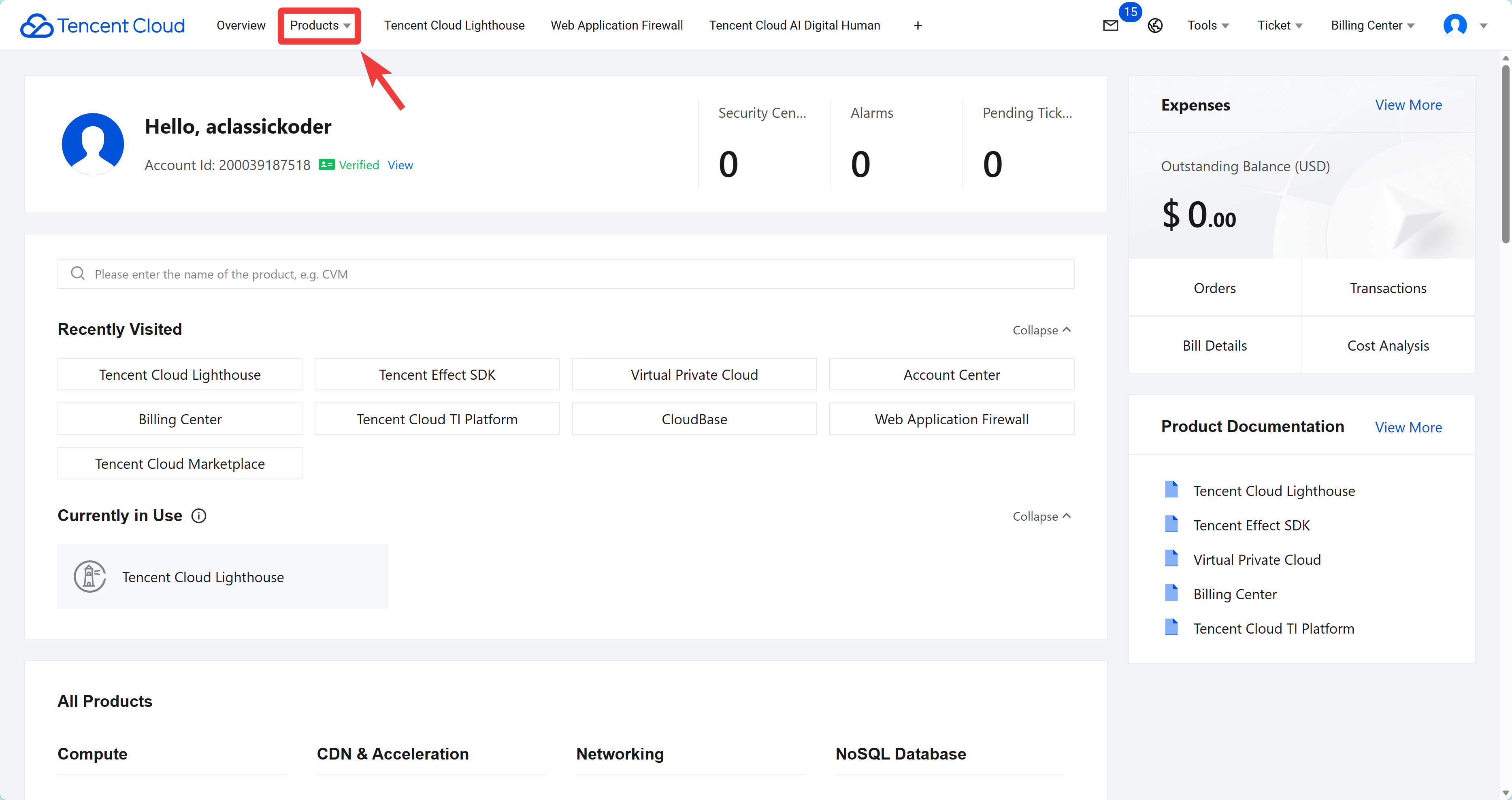The height and width of the screenshot is (800, 1512).
Task: Click View More in Expenses panel
Action: click(1409, 104)
